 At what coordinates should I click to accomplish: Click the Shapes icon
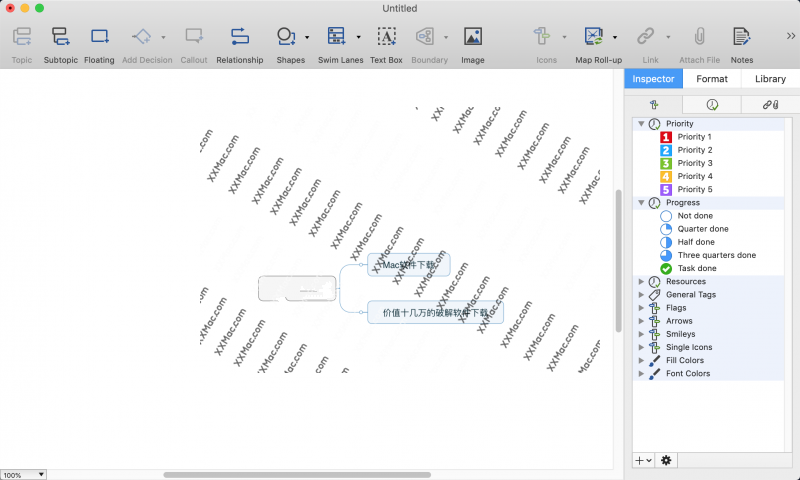[286, 37]
